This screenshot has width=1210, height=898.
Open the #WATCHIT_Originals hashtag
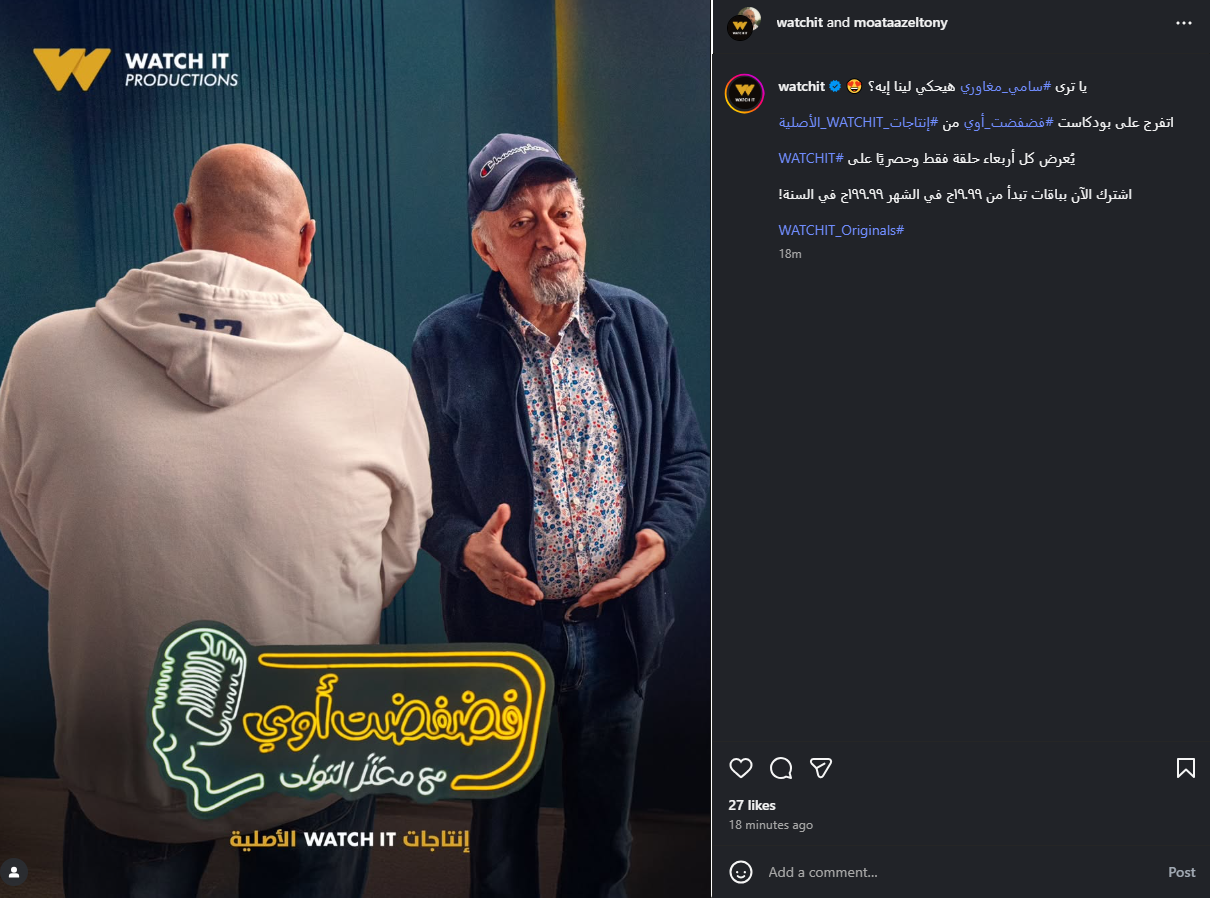tap(841, 230)
